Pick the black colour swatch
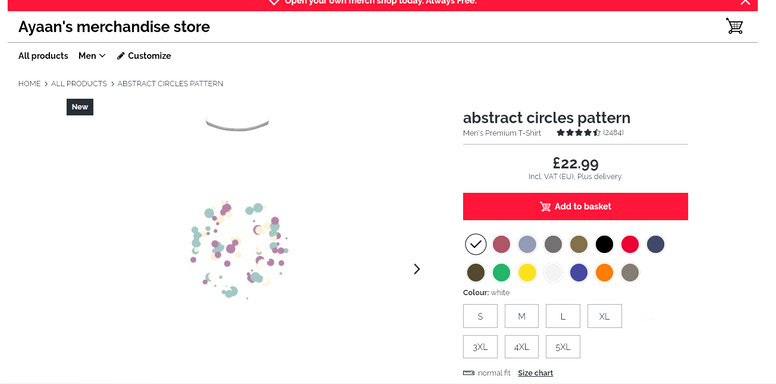 point(604,244)
